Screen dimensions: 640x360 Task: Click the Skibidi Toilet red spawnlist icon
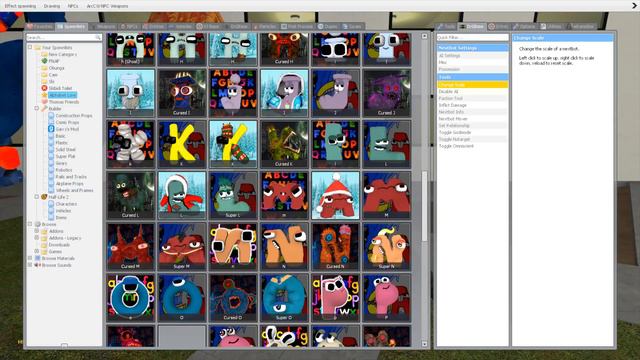[x=44, y=88]
